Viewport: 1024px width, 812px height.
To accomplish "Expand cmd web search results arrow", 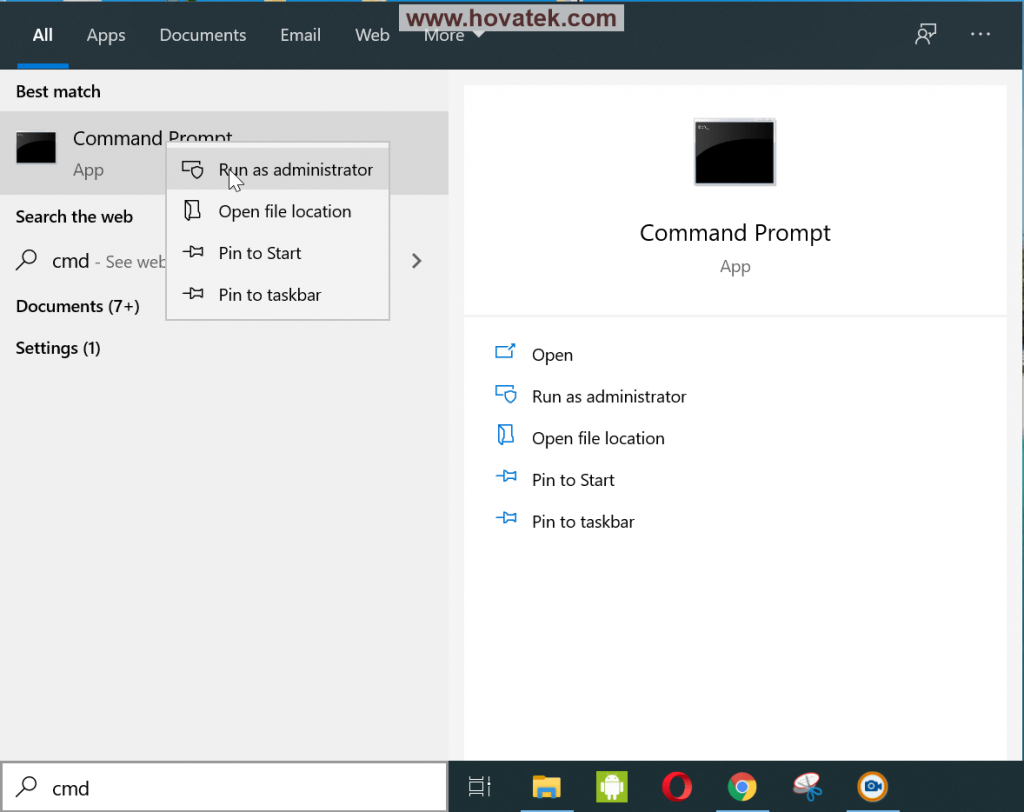I will 417,261.
